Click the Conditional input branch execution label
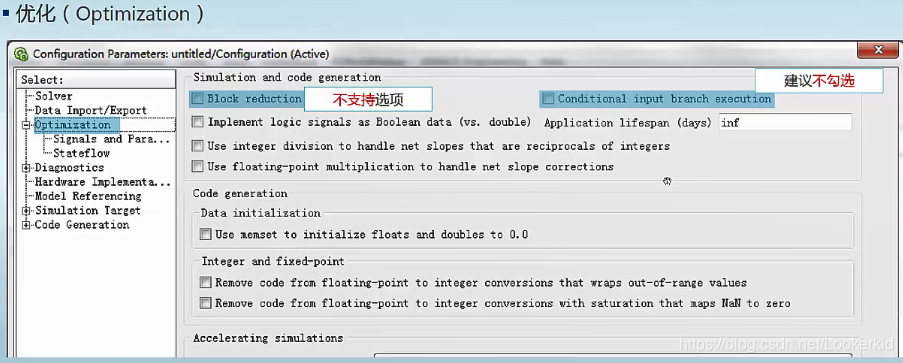Image resolution: width=903 pixels, height=363 pixels. click(x=664, y=99)
